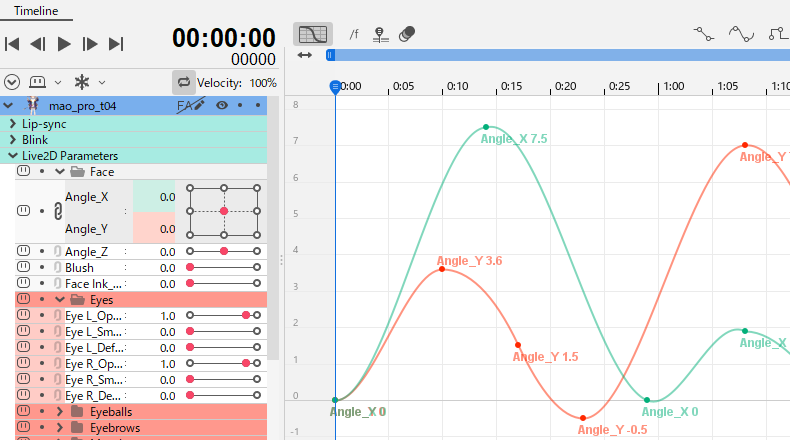
Task: Toggle visibility eye of mao_pro_t04
Action: (x=222, y=105)
